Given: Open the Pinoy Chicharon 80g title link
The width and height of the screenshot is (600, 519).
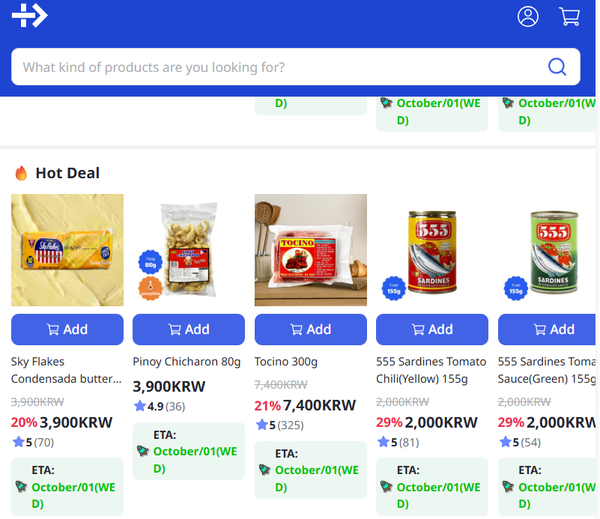Looking at the screenshot, I should pyautogui.click(x=187, y=361).
